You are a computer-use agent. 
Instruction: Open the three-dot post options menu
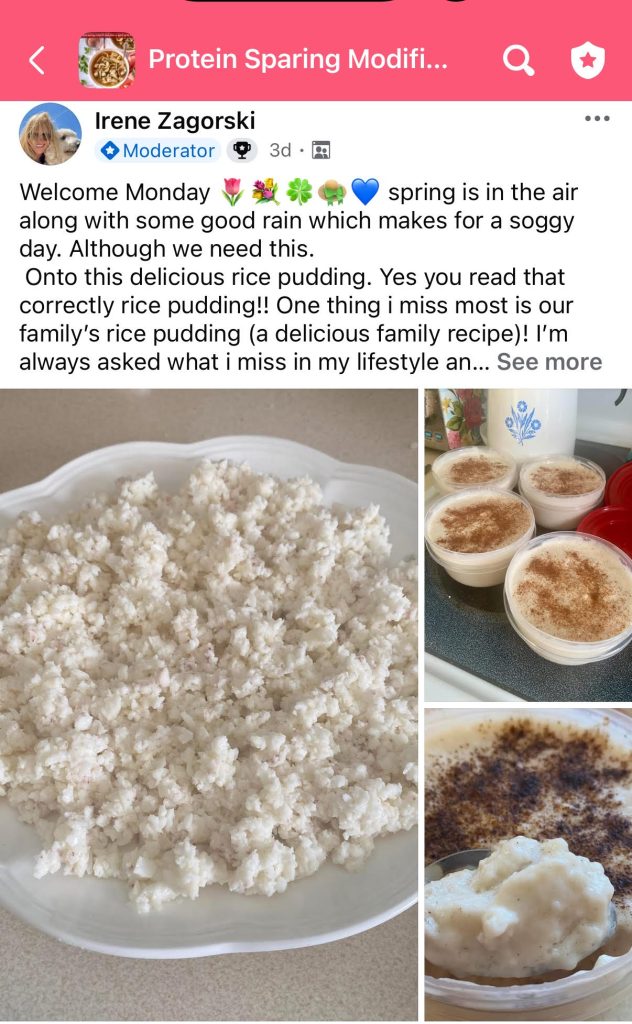597,118
